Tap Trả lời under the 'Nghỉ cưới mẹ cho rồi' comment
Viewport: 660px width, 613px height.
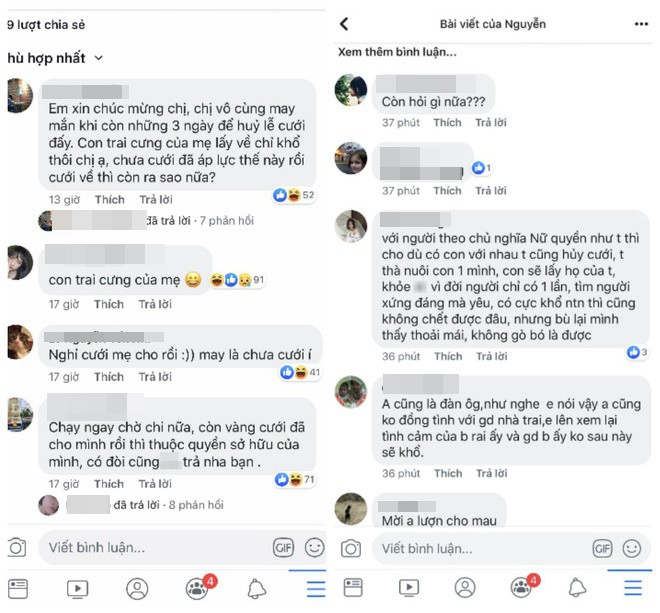pyautogui.click(x=155, y=377)
